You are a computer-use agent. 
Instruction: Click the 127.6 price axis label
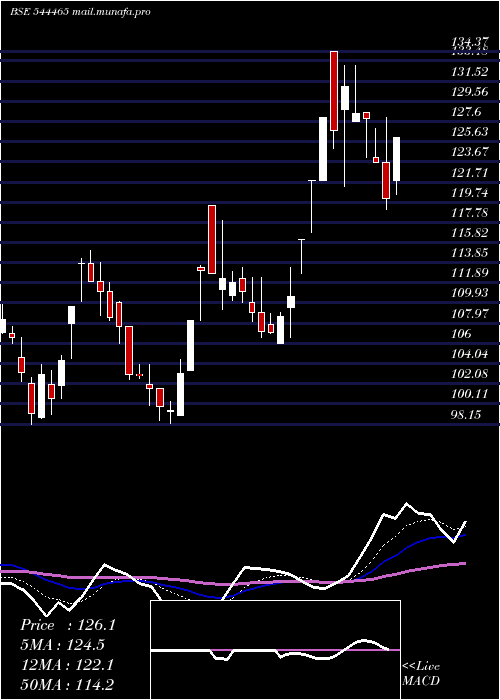(467, 112)
